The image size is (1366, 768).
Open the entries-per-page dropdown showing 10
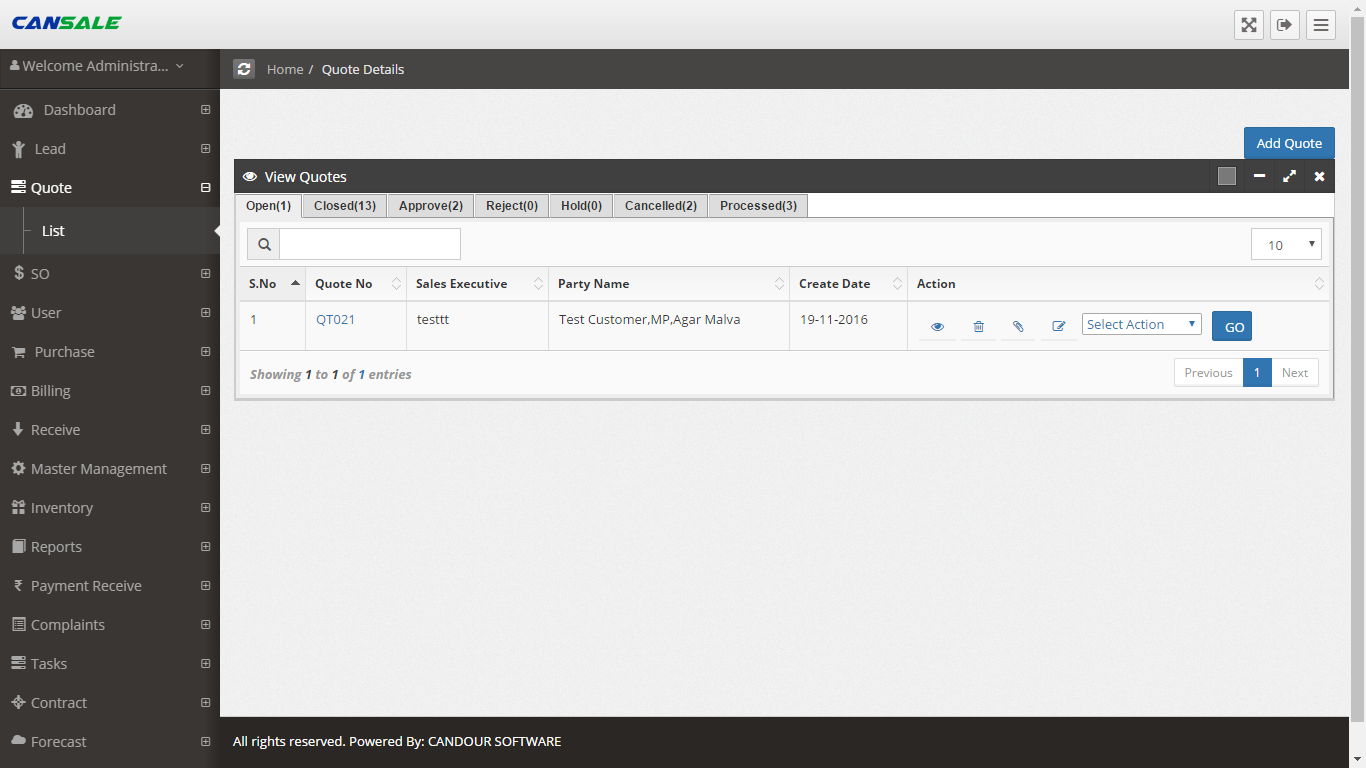tap(1286, 244)
